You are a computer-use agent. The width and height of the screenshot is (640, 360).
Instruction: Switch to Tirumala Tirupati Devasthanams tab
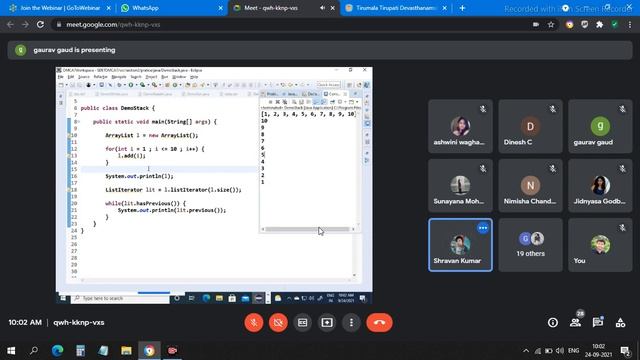(x=396, y=8)
